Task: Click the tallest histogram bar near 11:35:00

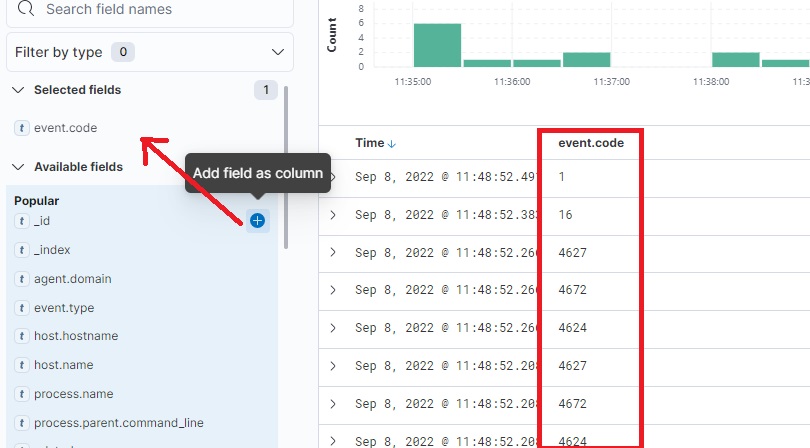Action: [x=437, y=45]
